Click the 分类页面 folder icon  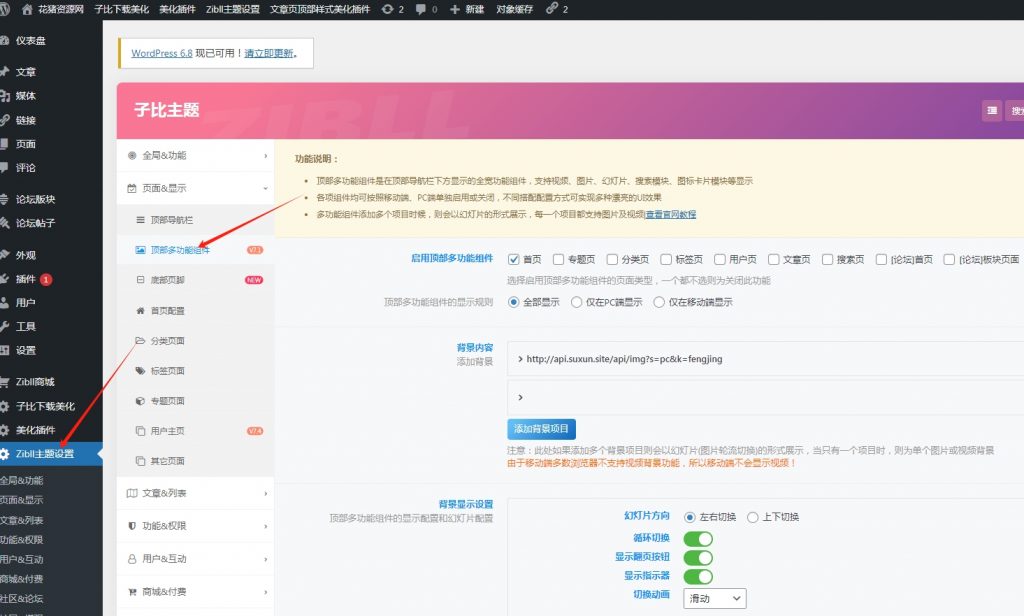pos(140,340)
